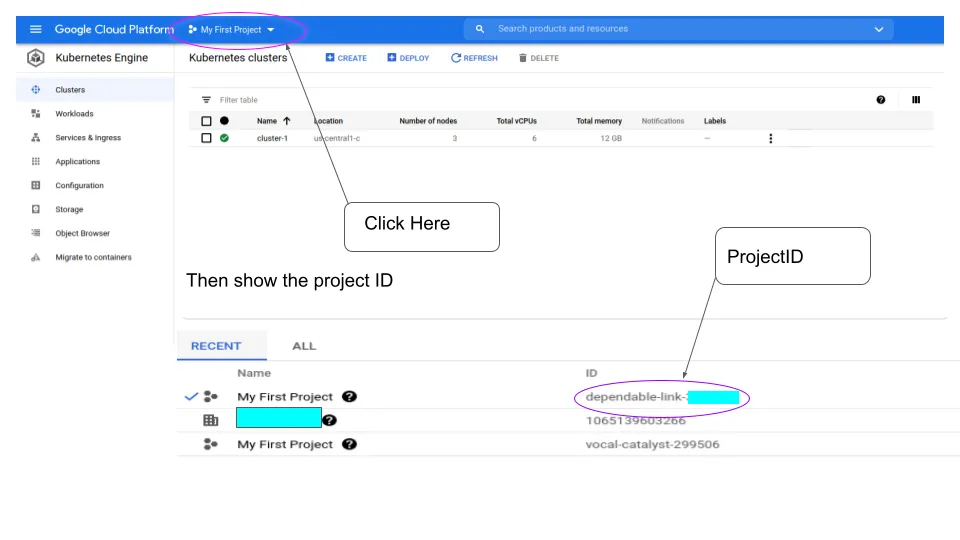The height and width of the screenshot is (540, 960).
Task: Switch to the ALL tab
Action: [x=304, y=346]
